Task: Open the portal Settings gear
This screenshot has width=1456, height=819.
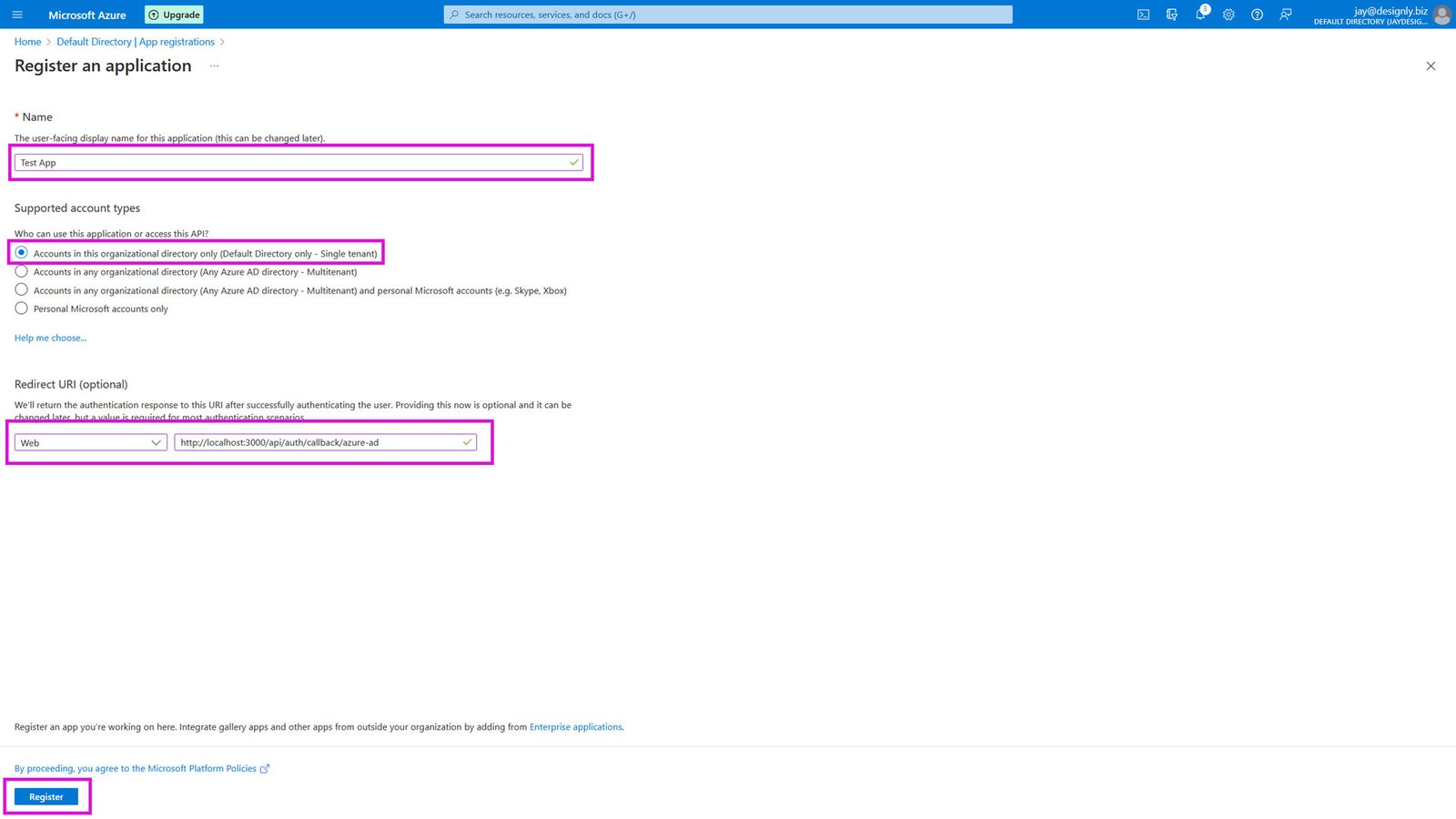Action: coord(1228,15)
